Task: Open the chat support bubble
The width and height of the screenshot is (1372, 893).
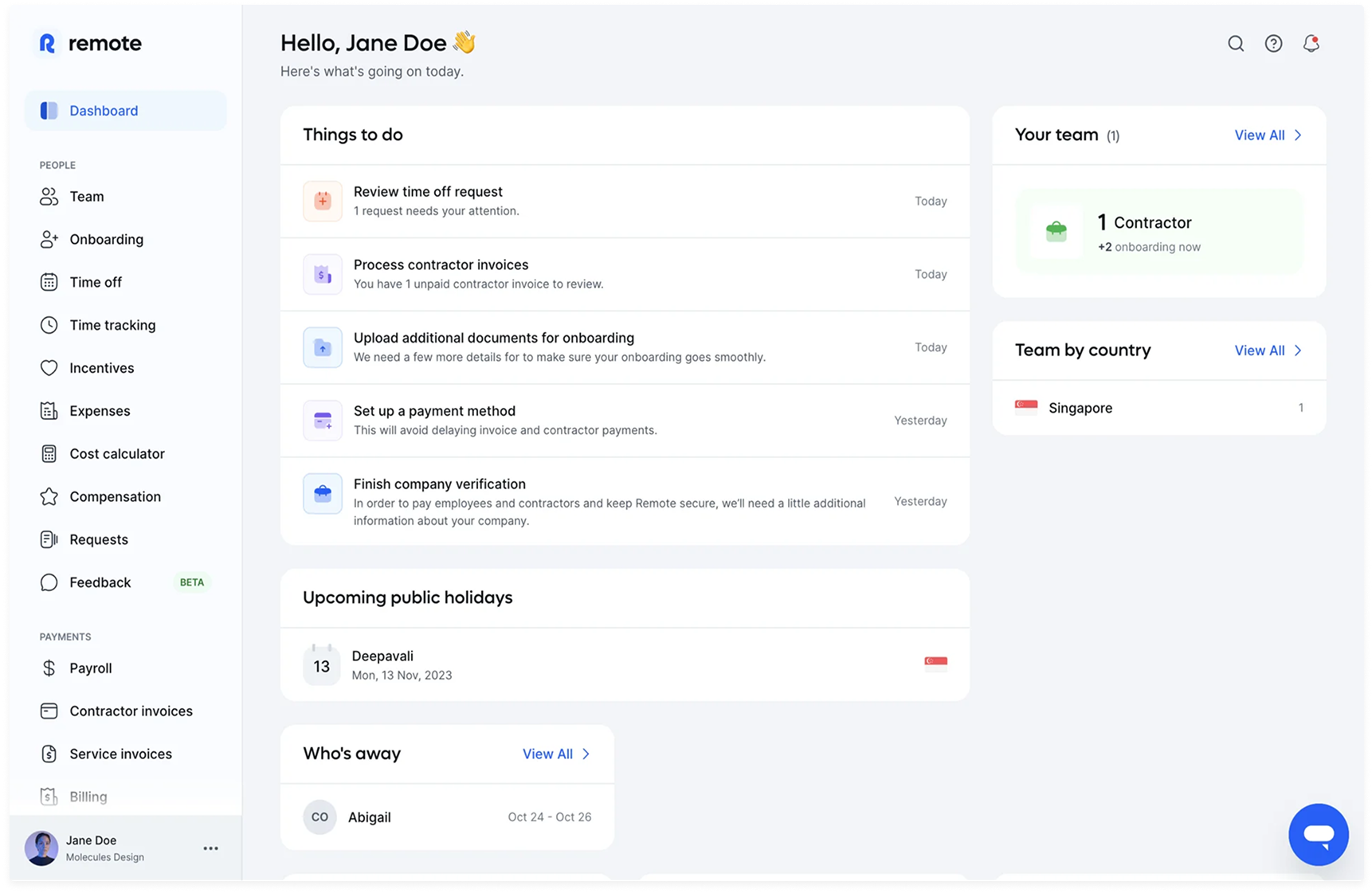Action: (1318, 834)
